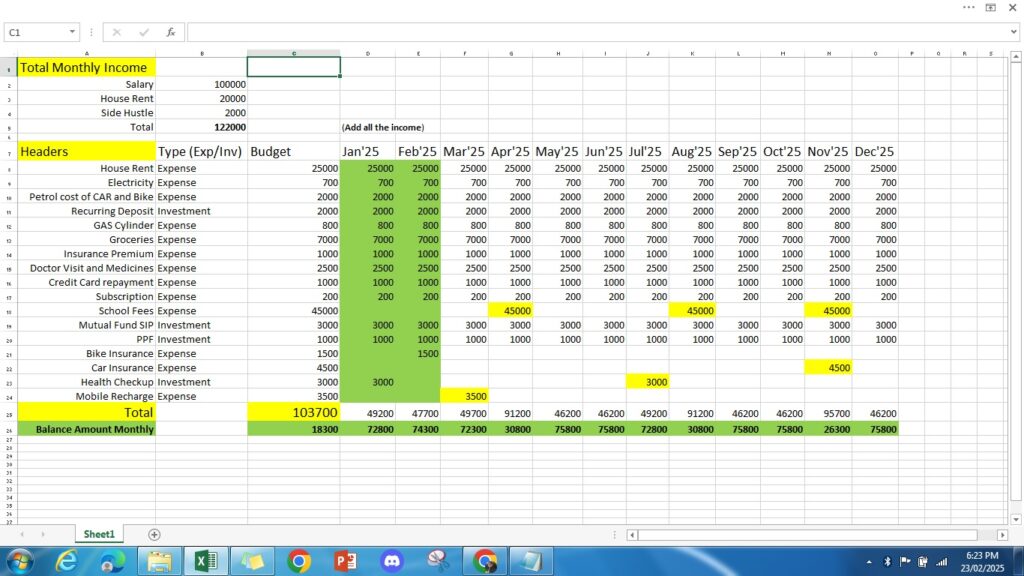Click the Windows Start button
The width and height of the screenshot is (1024, 576).
click(x=20, y=561)
